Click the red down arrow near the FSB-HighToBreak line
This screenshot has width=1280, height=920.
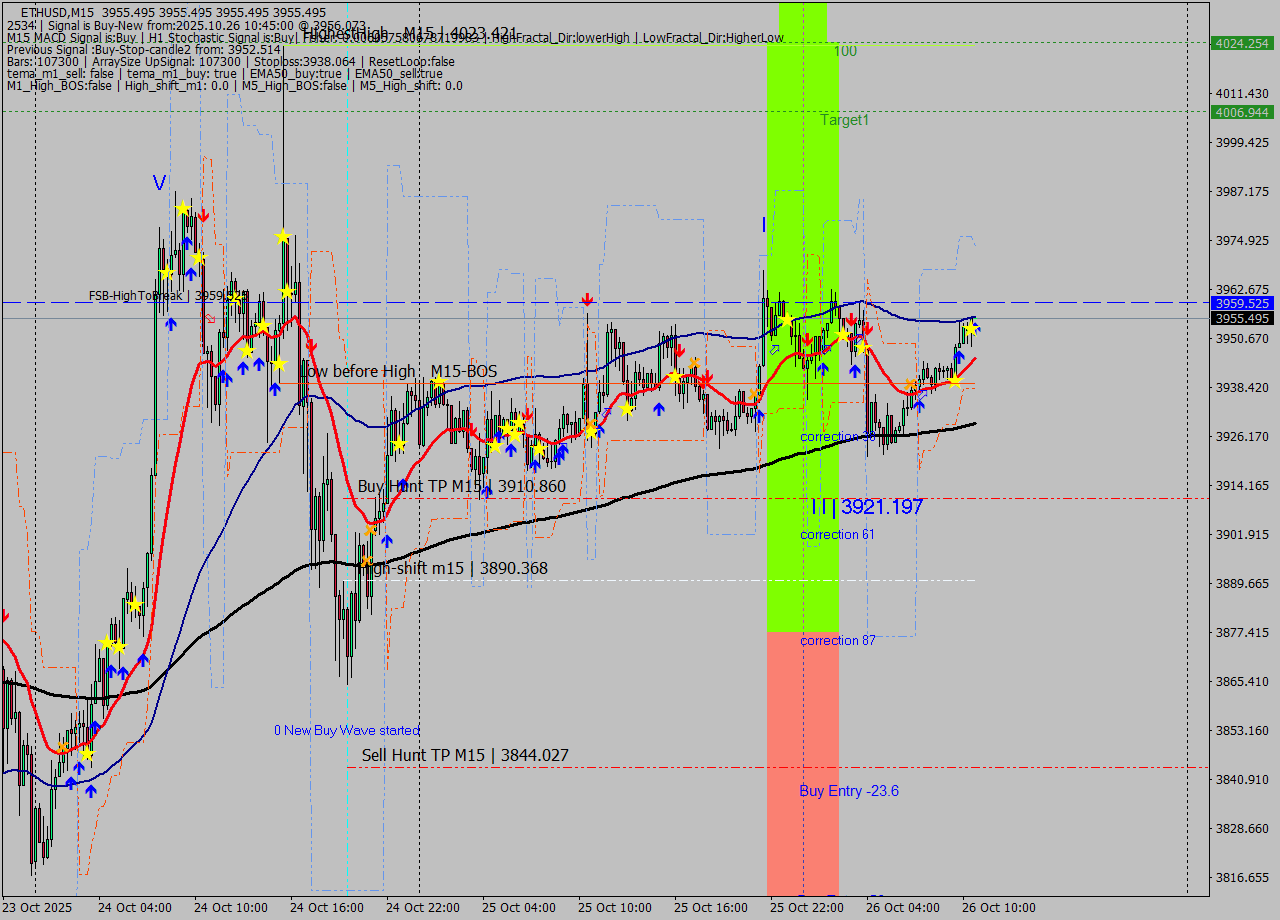[x=585, y=300]
